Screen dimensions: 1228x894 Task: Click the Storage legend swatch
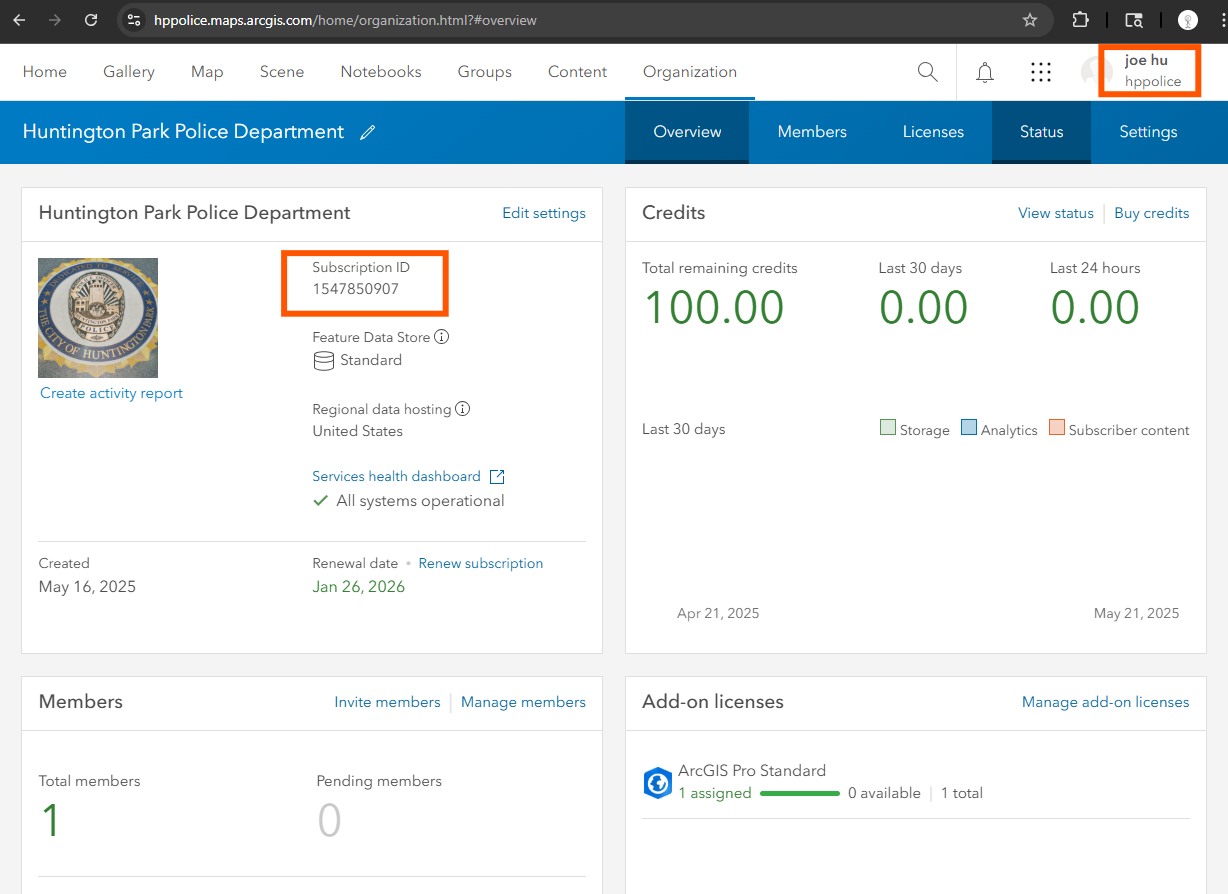click(x=888, y=428)
